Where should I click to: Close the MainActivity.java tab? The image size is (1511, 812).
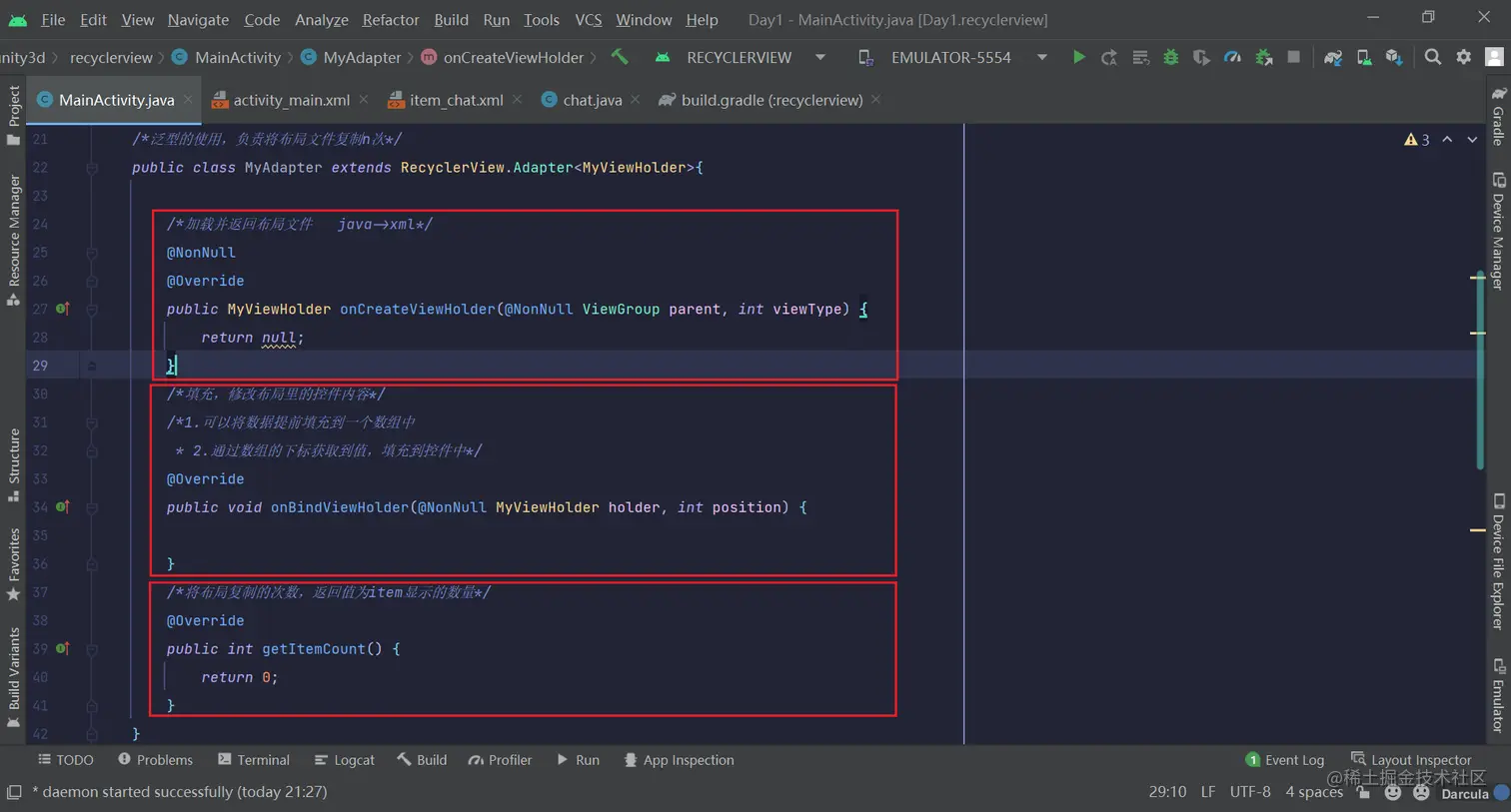tap(188, 100)
